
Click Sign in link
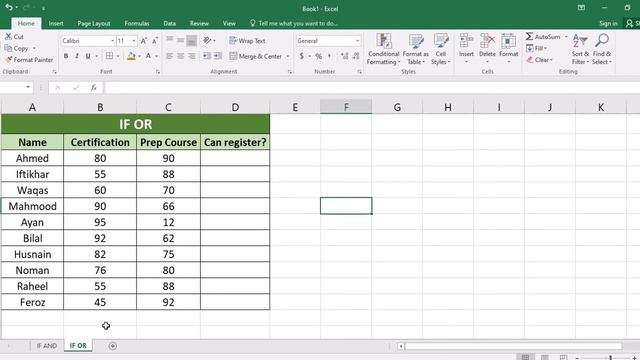point(608,23)
